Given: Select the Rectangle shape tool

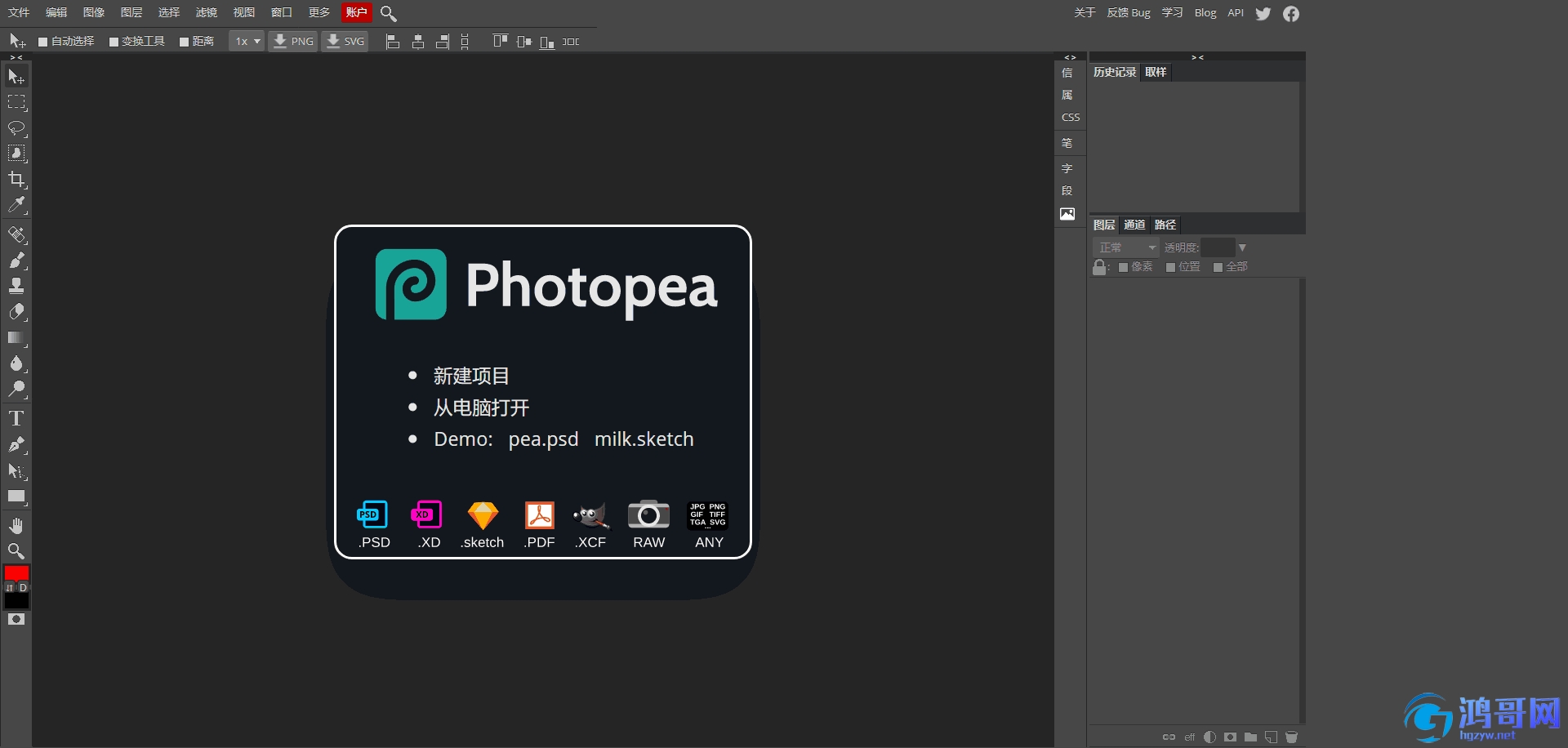Looking at the screenshot, I should point(16,496).
